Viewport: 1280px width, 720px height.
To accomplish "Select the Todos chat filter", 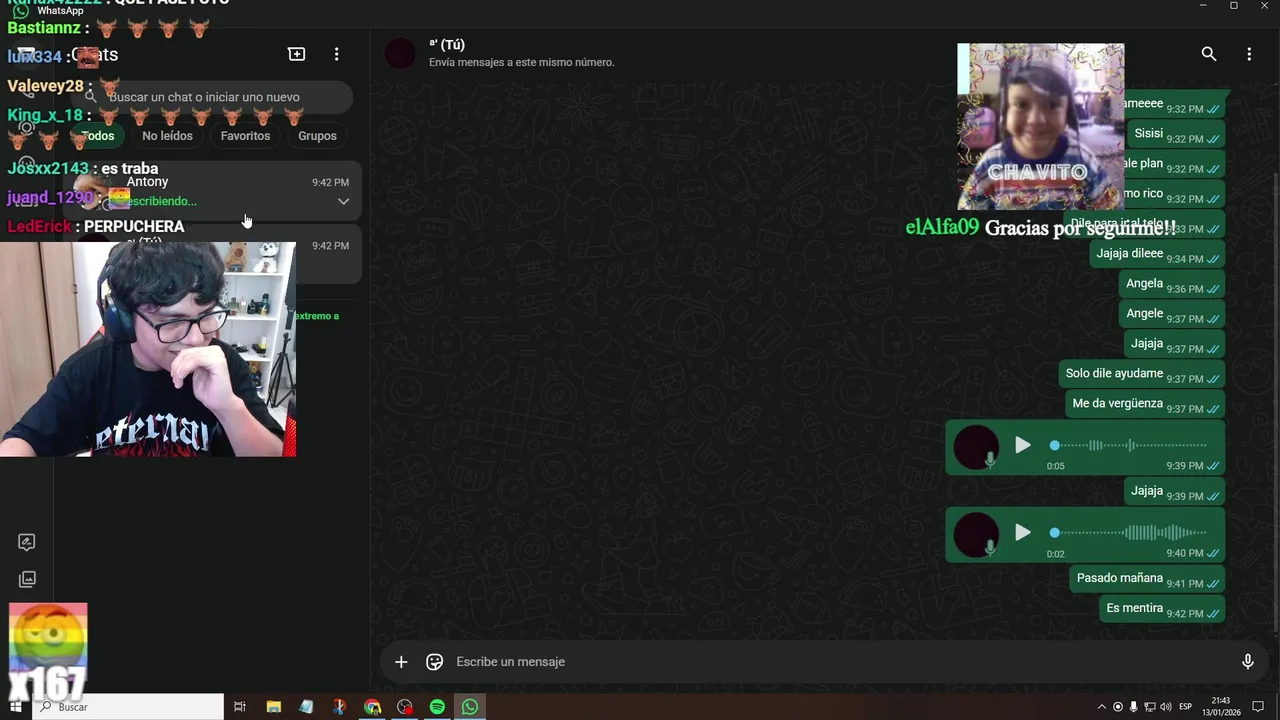I will (x=98, y=136).
